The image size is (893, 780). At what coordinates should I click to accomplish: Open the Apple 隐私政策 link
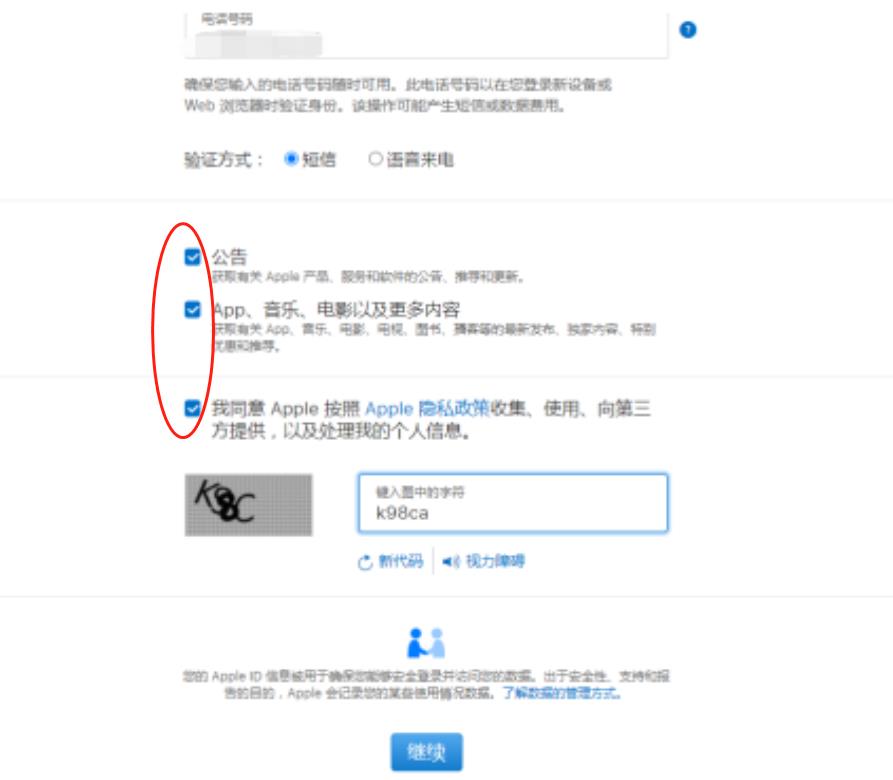tap(427, 408)
